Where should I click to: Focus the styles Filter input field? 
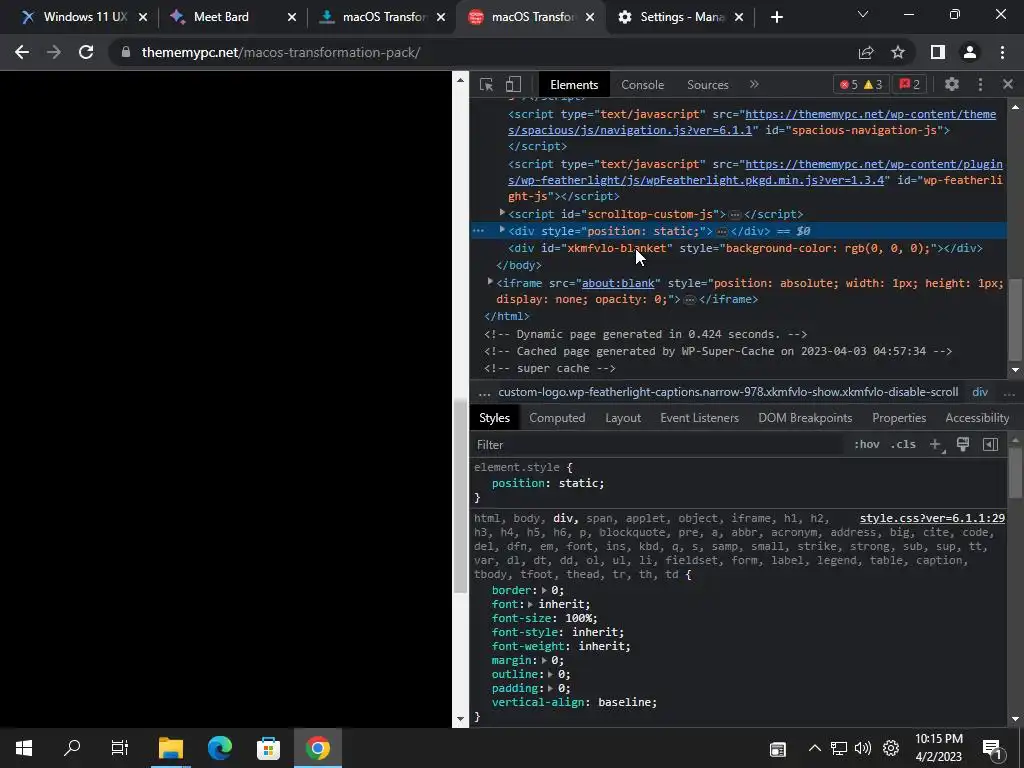pos(658,445)
